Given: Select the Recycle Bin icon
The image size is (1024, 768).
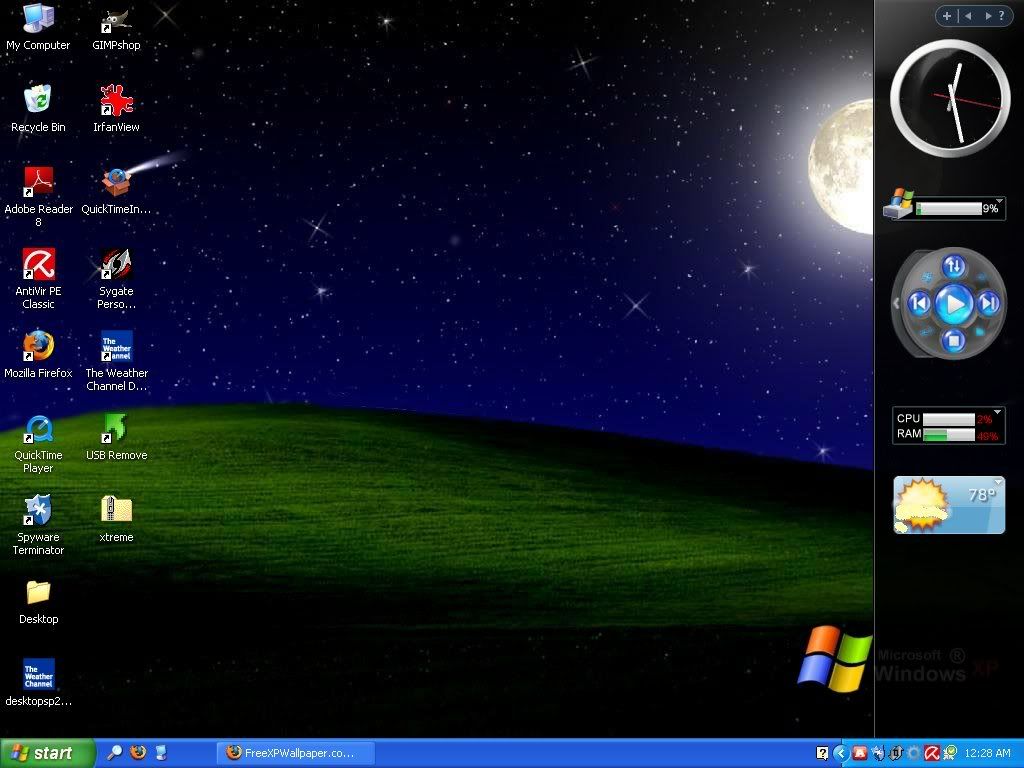Looking at the screenshot, I should 38,108.
